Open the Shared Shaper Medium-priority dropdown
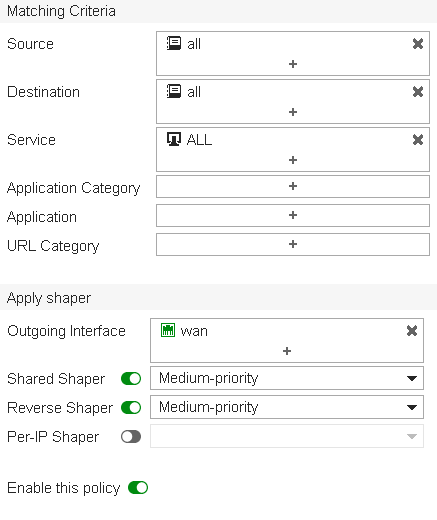Screen dimensions: 437x520 [x=287, y=378]
